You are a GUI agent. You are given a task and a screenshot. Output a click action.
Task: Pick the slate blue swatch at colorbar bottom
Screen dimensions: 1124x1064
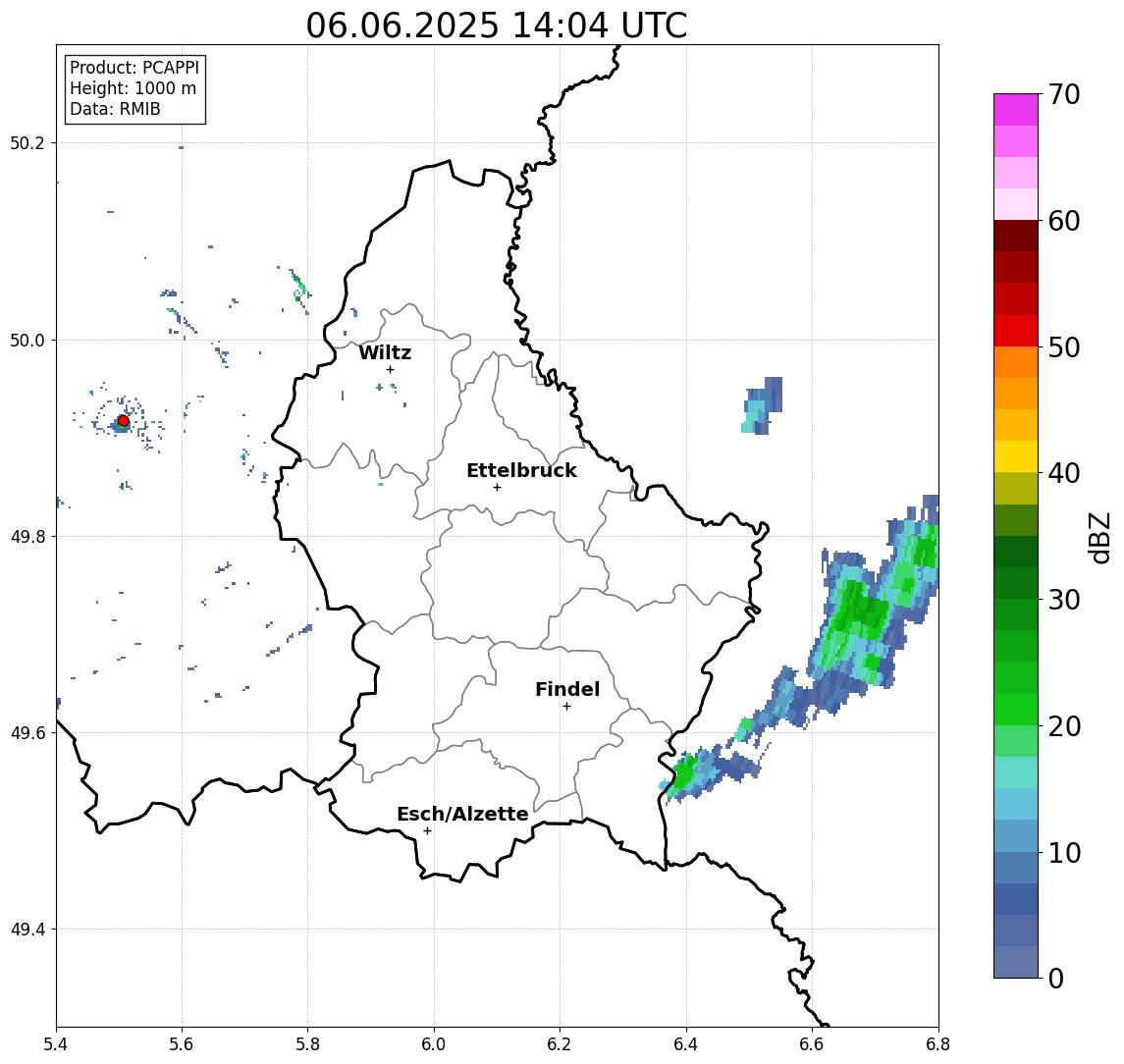(x=1016, y=962)
